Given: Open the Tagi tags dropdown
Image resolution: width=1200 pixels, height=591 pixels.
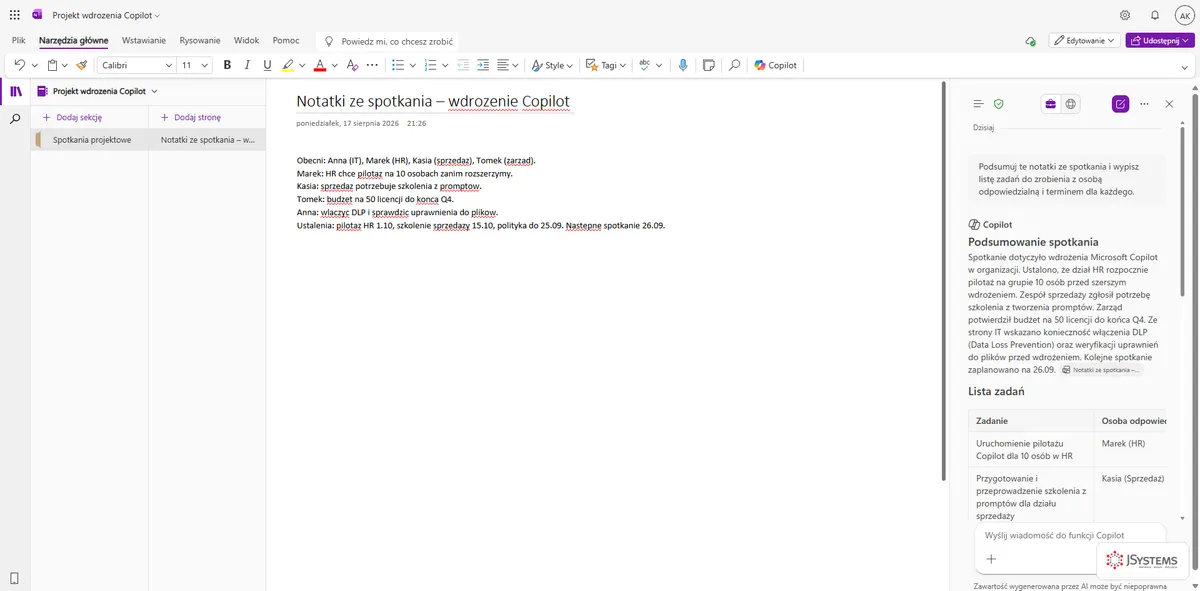Looking at the screenshot, I should [605, 65].
